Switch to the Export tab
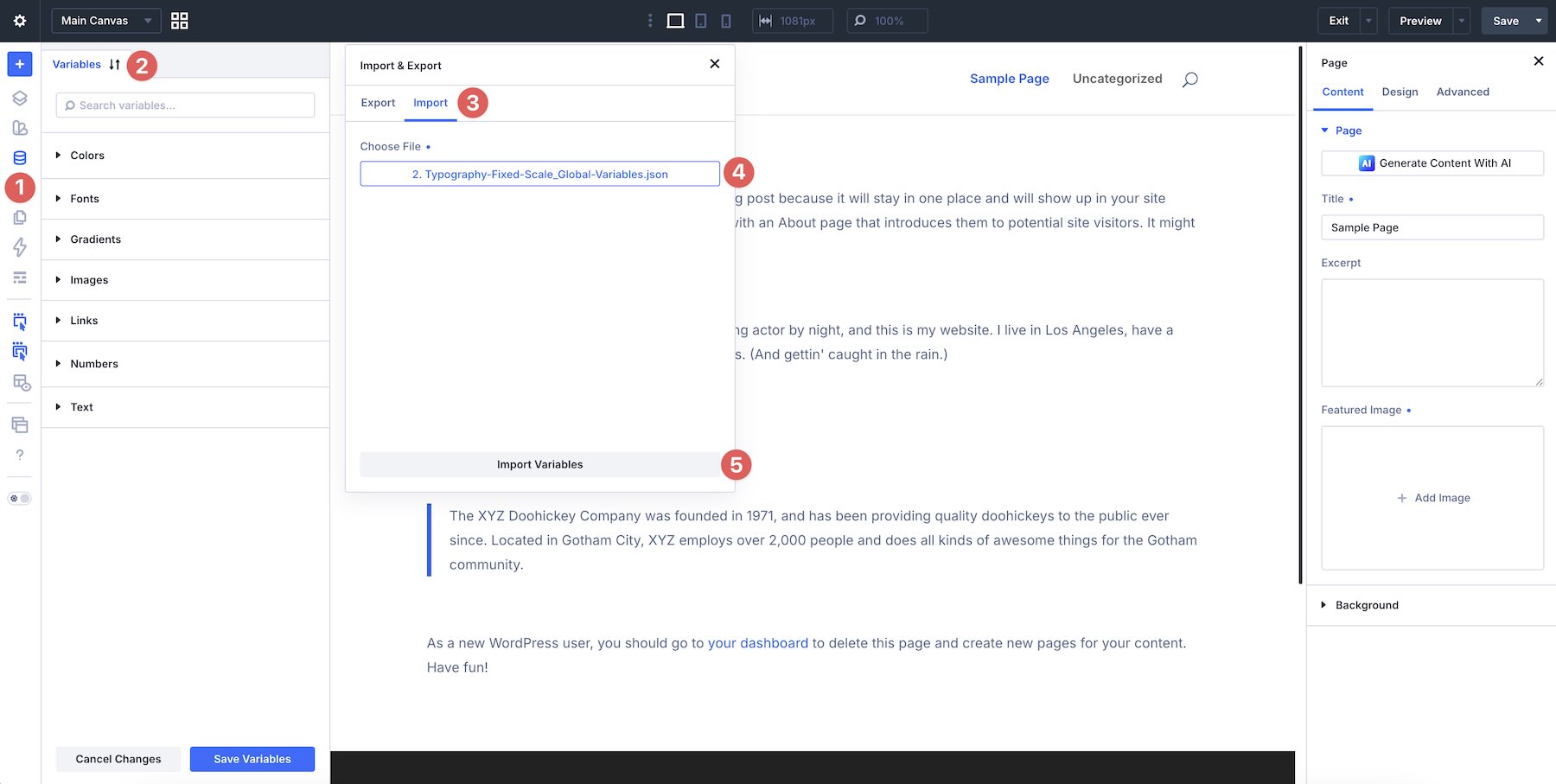 point(378,103)
